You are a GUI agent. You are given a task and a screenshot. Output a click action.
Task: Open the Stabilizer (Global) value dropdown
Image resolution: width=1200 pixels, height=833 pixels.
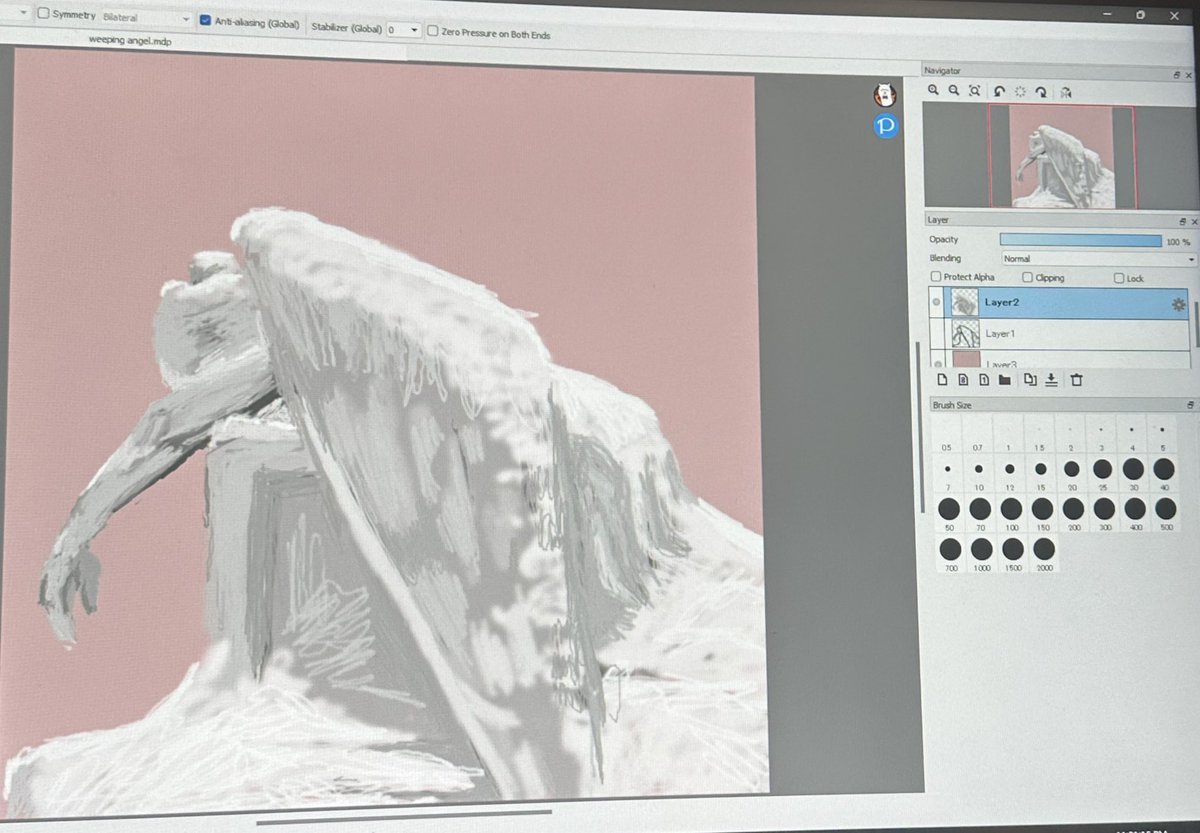pyautogui.click(x=404, y=30)
